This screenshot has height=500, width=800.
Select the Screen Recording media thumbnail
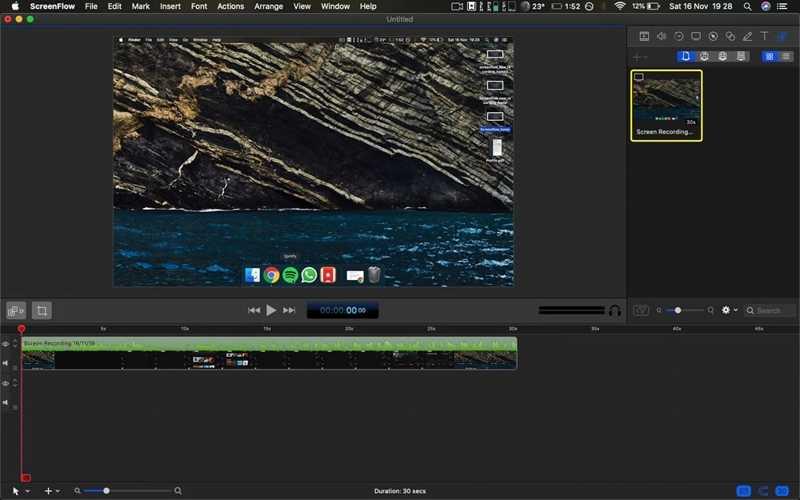coord(666,106)
